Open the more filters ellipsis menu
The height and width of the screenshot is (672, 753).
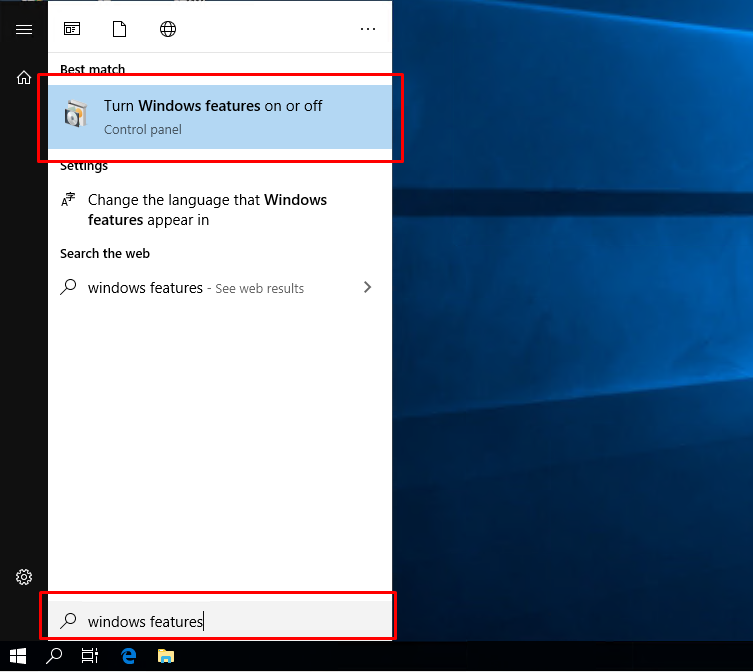(x=368, y=29)
